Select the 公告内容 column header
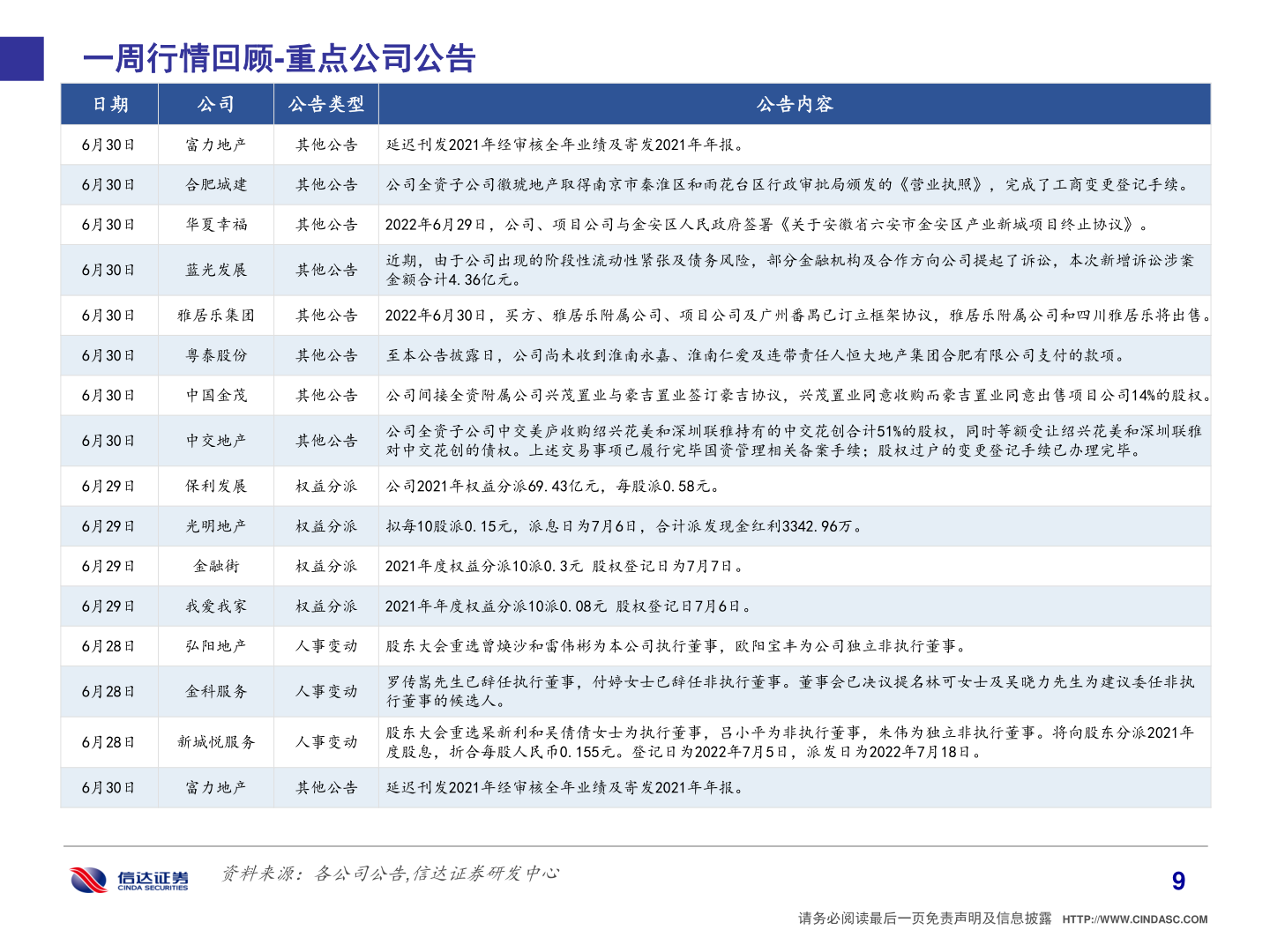Viewport: 1270px width, 952px height. tap(796, 104)
